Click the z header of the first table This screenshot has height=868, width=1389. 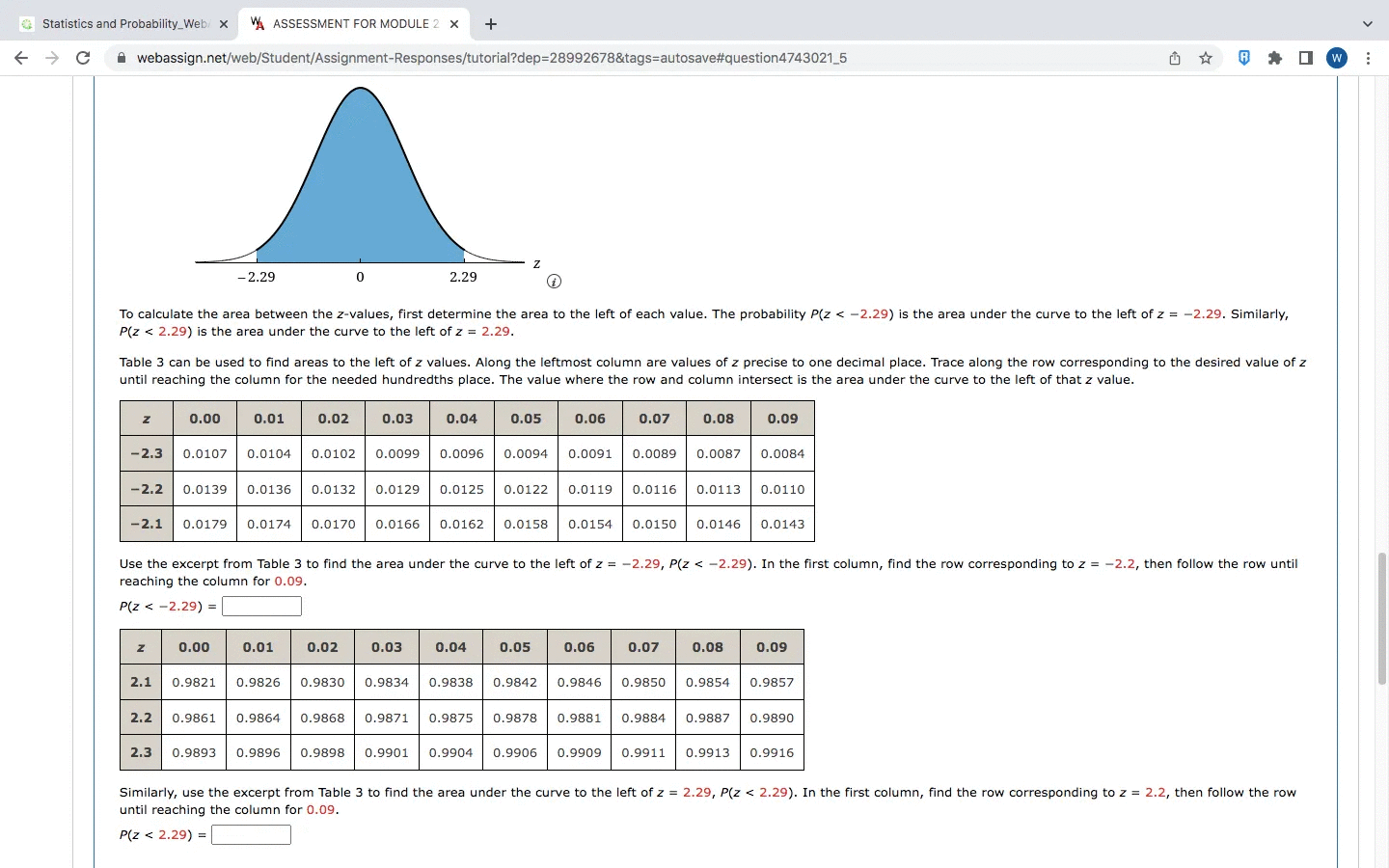pos(147,419)
